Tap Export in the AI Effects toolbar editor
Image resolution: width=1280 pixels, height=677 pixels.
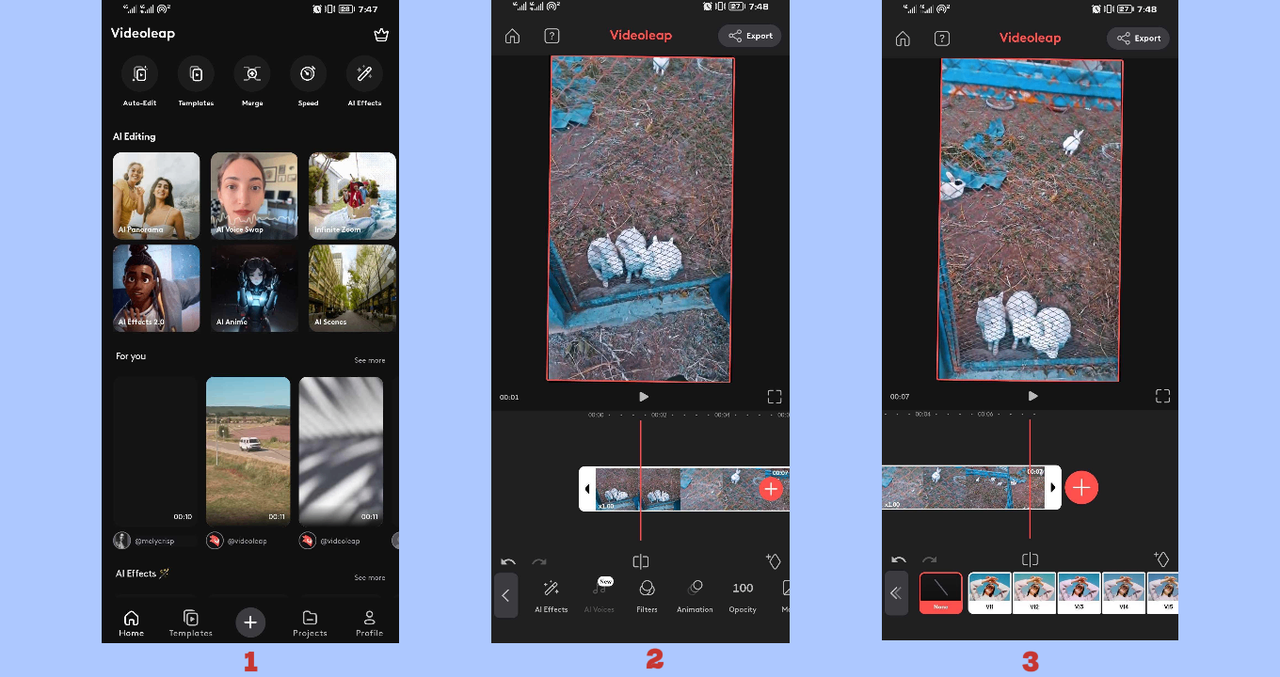click(750, 36)
